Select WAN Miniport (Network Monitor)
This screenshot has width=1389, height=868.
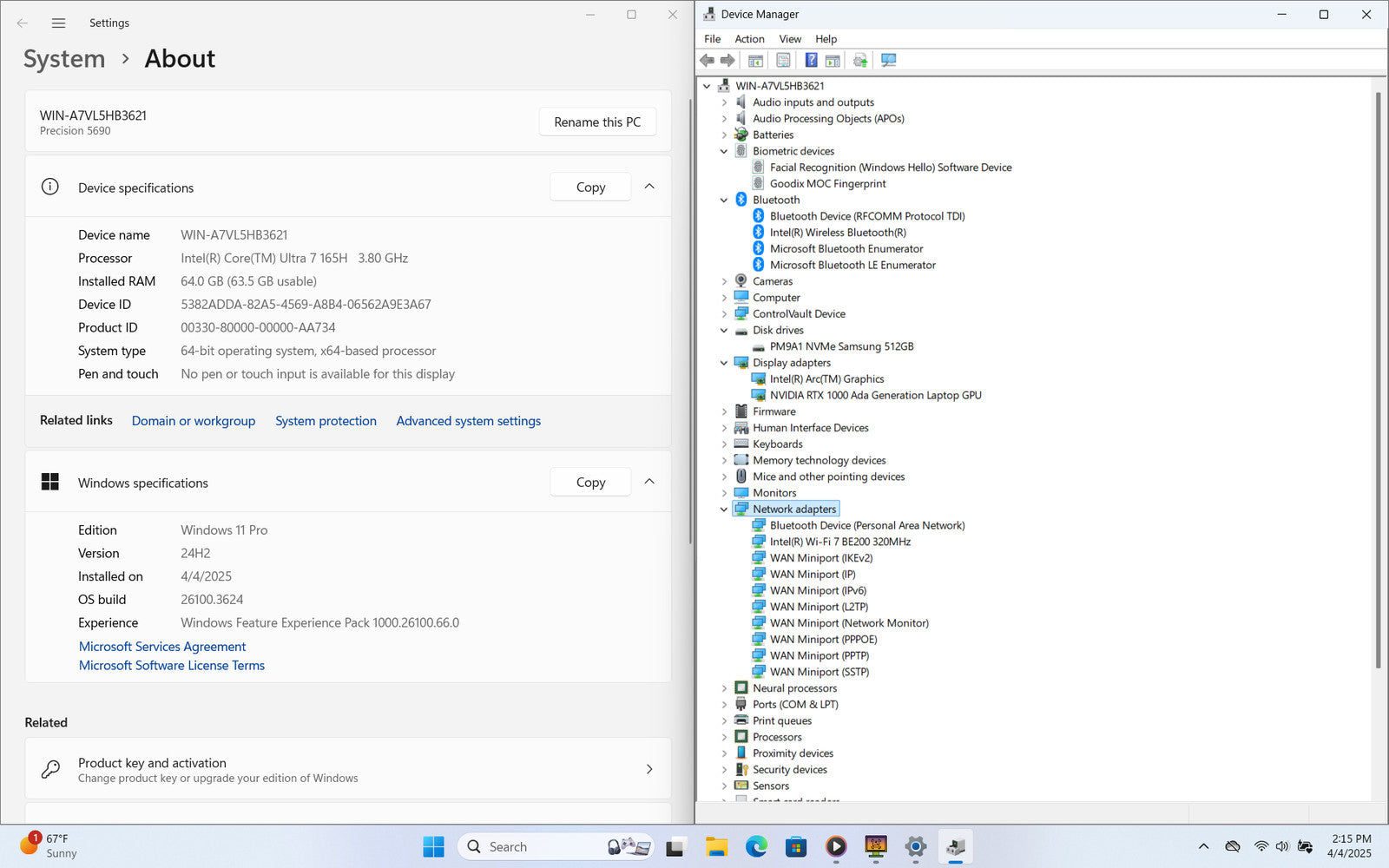849,623
